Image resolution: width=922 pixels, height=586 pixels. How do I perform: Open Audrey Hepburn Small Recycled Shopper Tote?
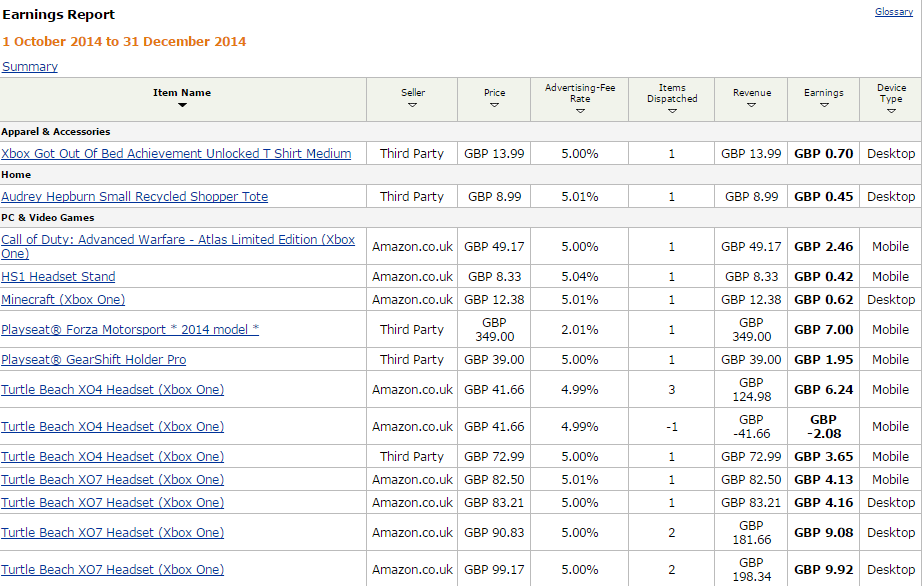(135, 196)
